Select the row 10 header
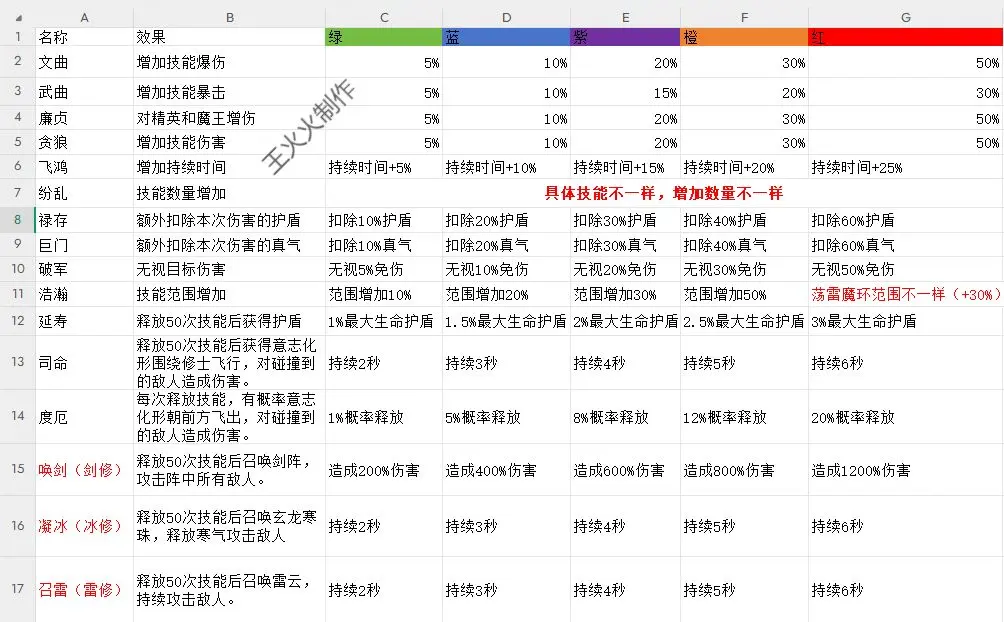The image size is (1004, 622). pyautogui.click(x=17, y=268)
